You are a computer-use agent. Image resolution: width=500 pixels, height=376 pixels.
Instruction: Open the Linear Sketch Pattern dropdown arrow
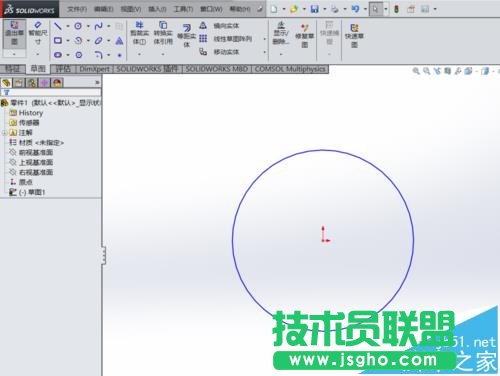pyautogui.click(x=265, y=39)
